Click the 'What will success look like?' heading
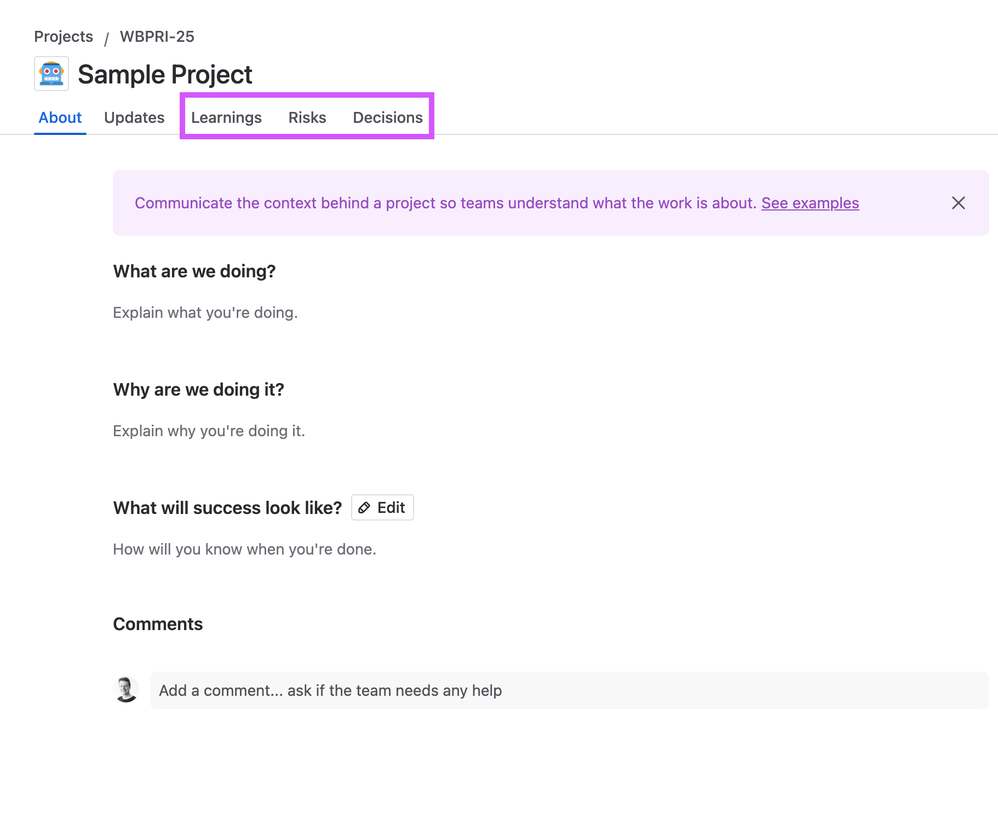Viewport: 998px width, 822px height. (227, 508)
